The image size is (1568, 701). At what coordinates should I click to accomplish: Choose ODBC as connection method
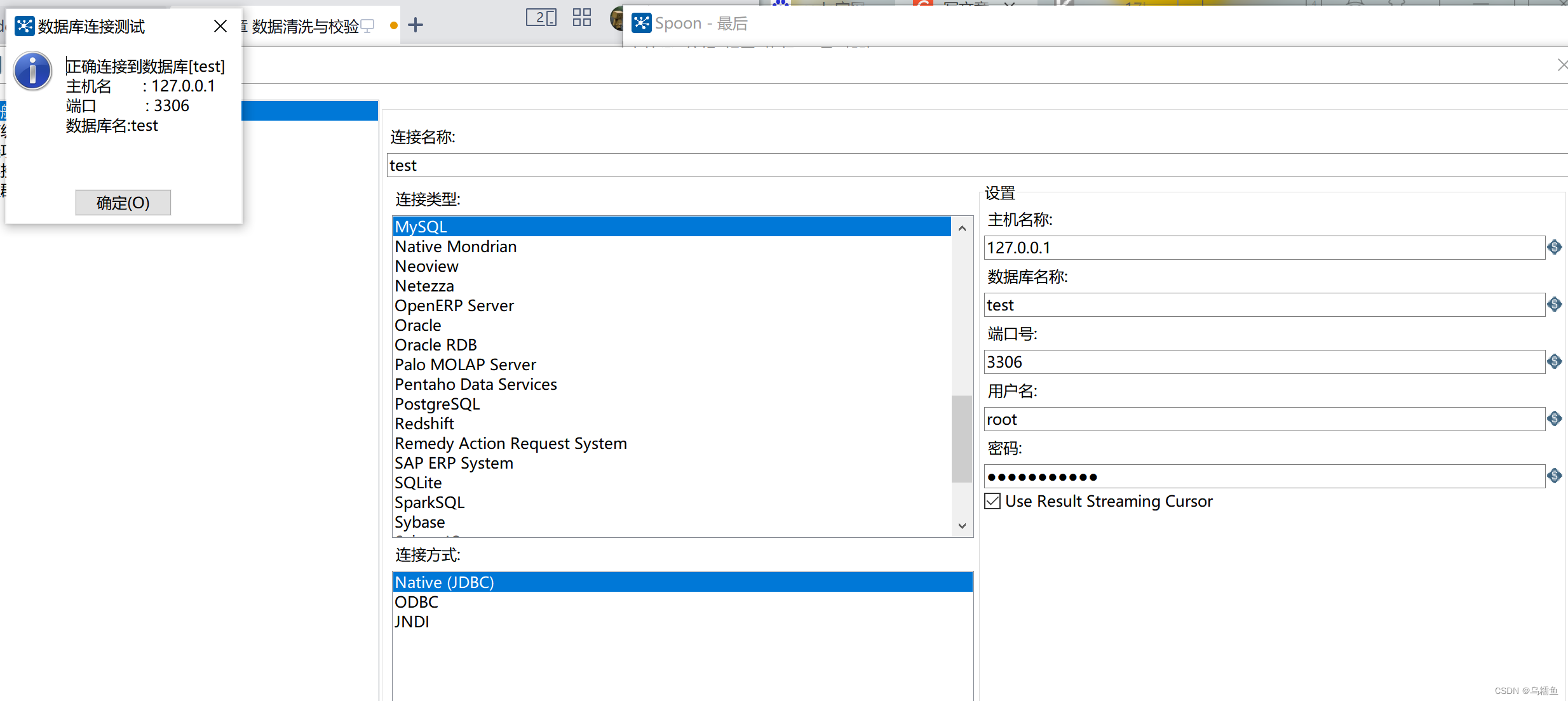pos(417,603)
